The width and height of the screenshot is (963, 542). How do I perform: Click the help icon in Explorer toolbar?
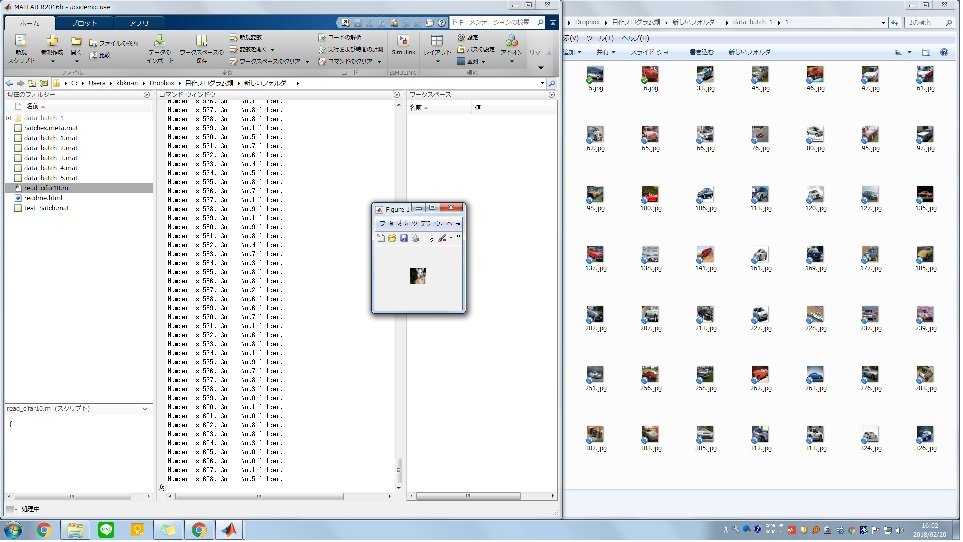[x=943, y=52]
